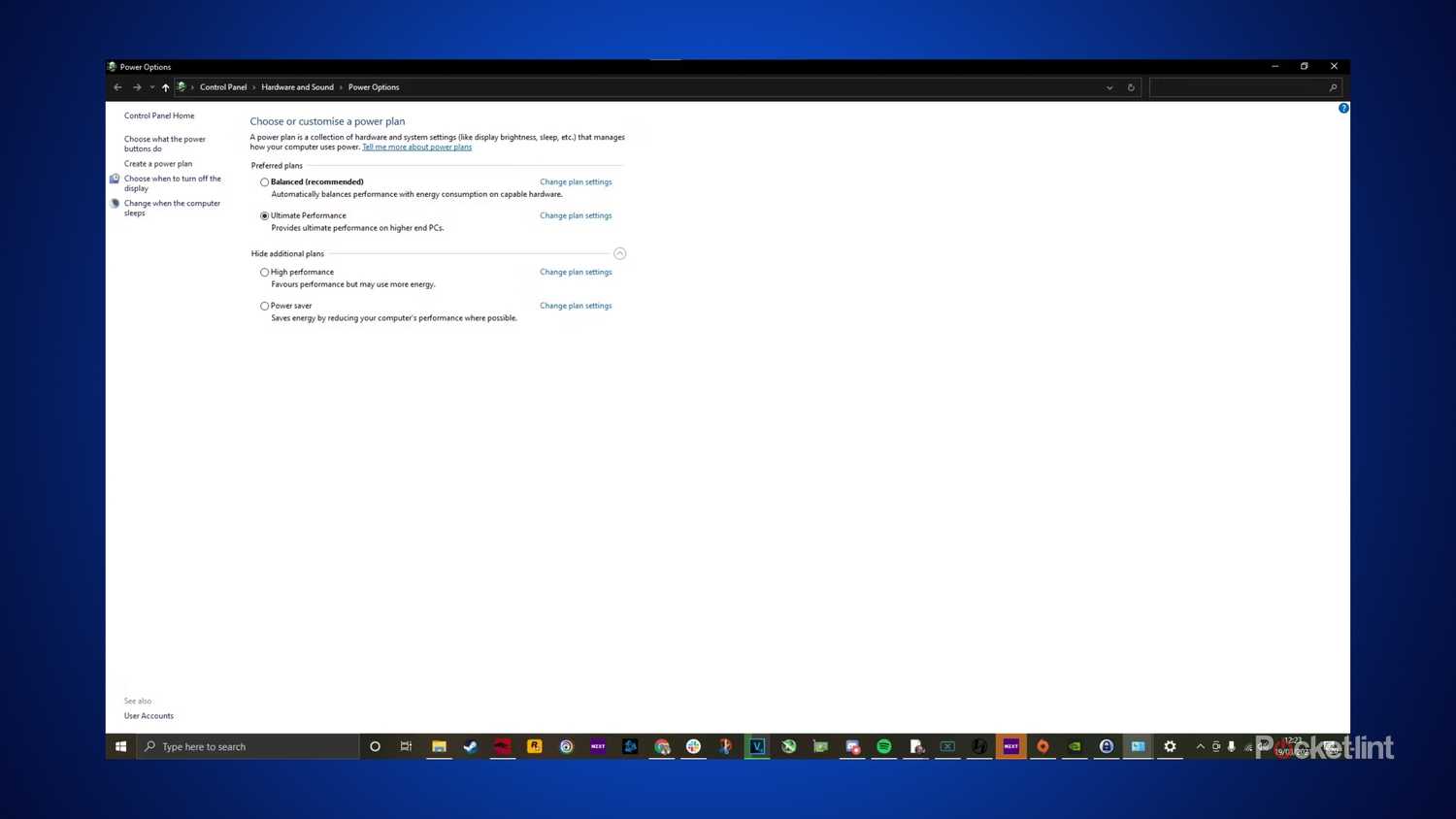The image size is (1456, 819).
Task: Open Create a power plan link
Action: coord(158,164)
